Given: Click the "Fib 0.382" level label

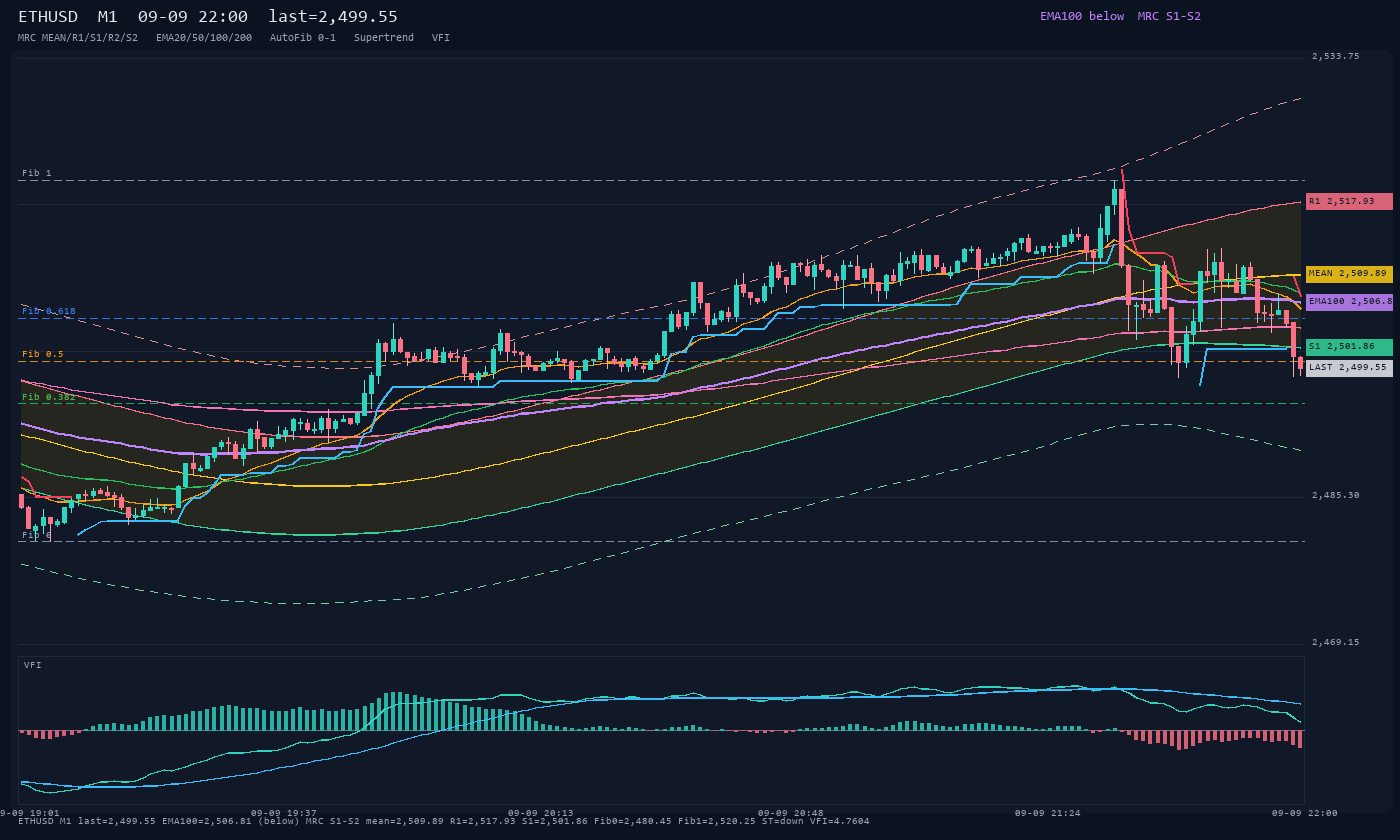Looking at the screenshot, I should click(x=49, y=397).
